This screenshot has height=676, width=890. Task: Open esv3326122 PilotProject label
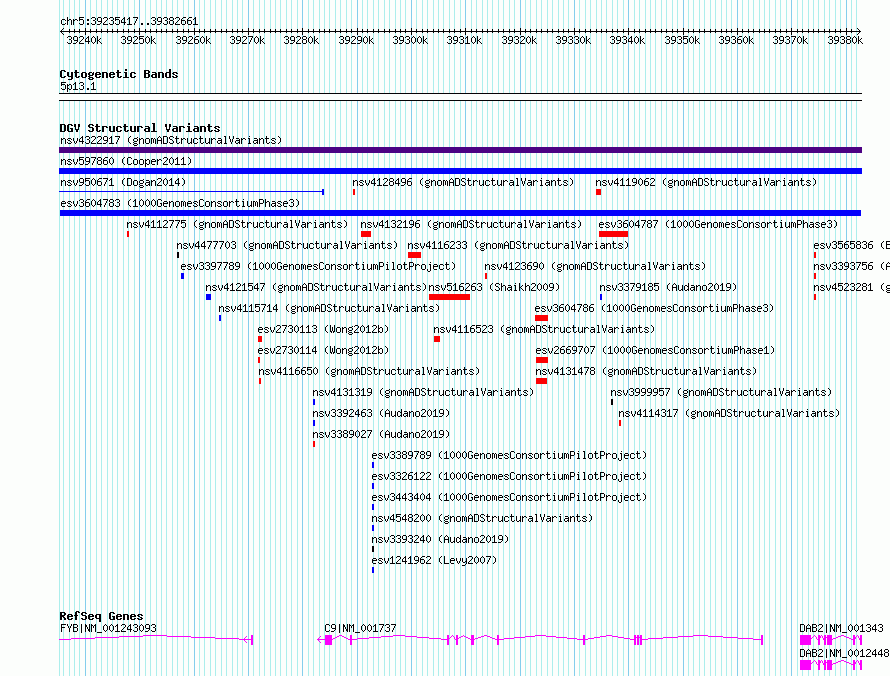509,476
